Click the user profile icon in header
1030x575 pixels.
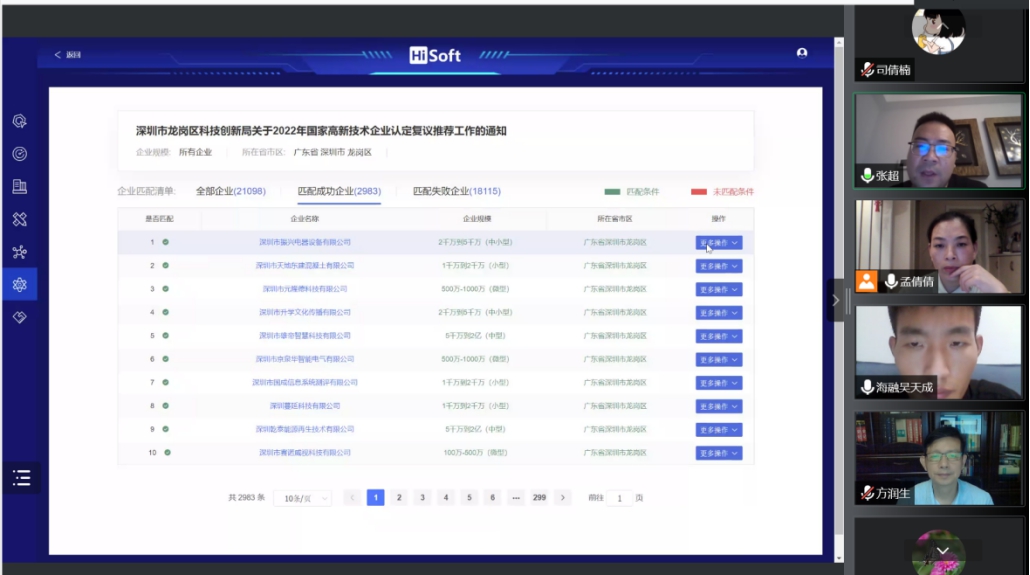pos(802,53)
